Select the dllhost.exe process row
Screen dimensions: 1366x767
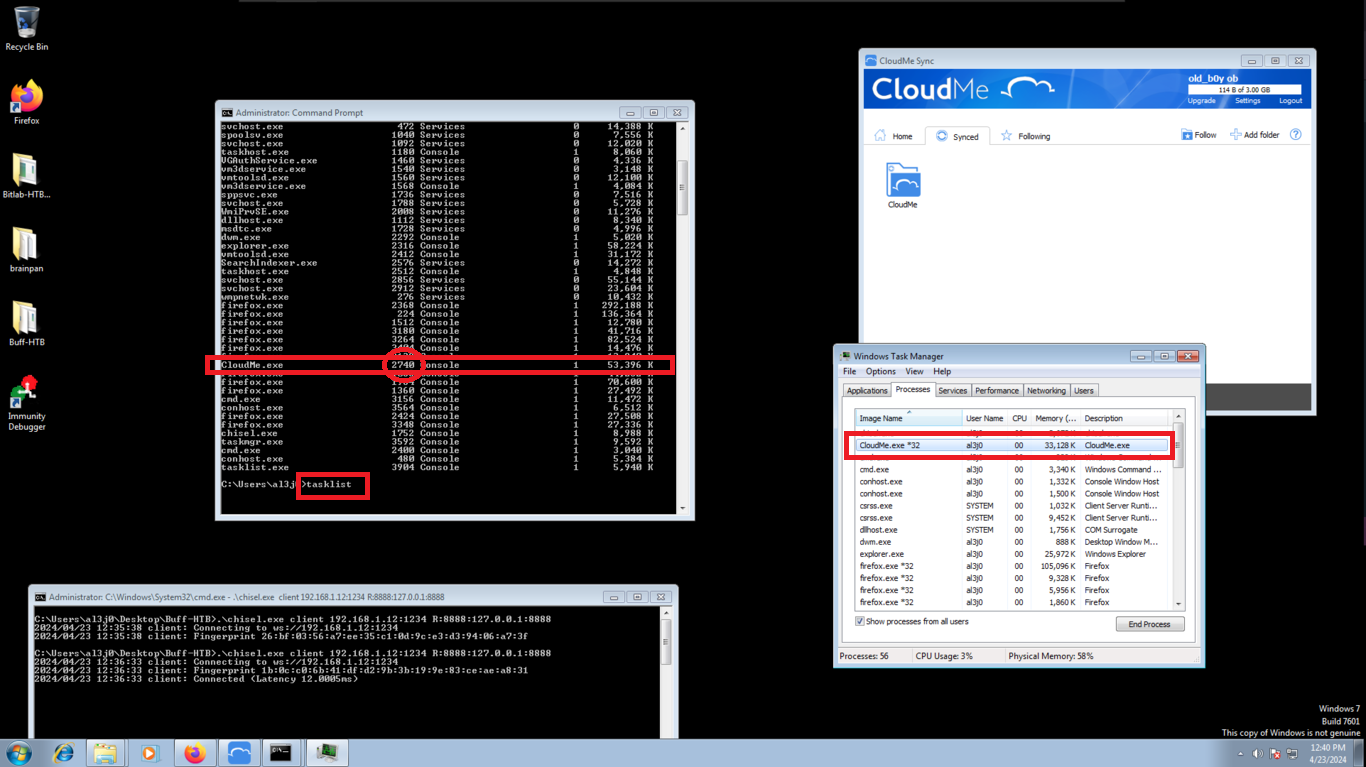(1013, 530)
